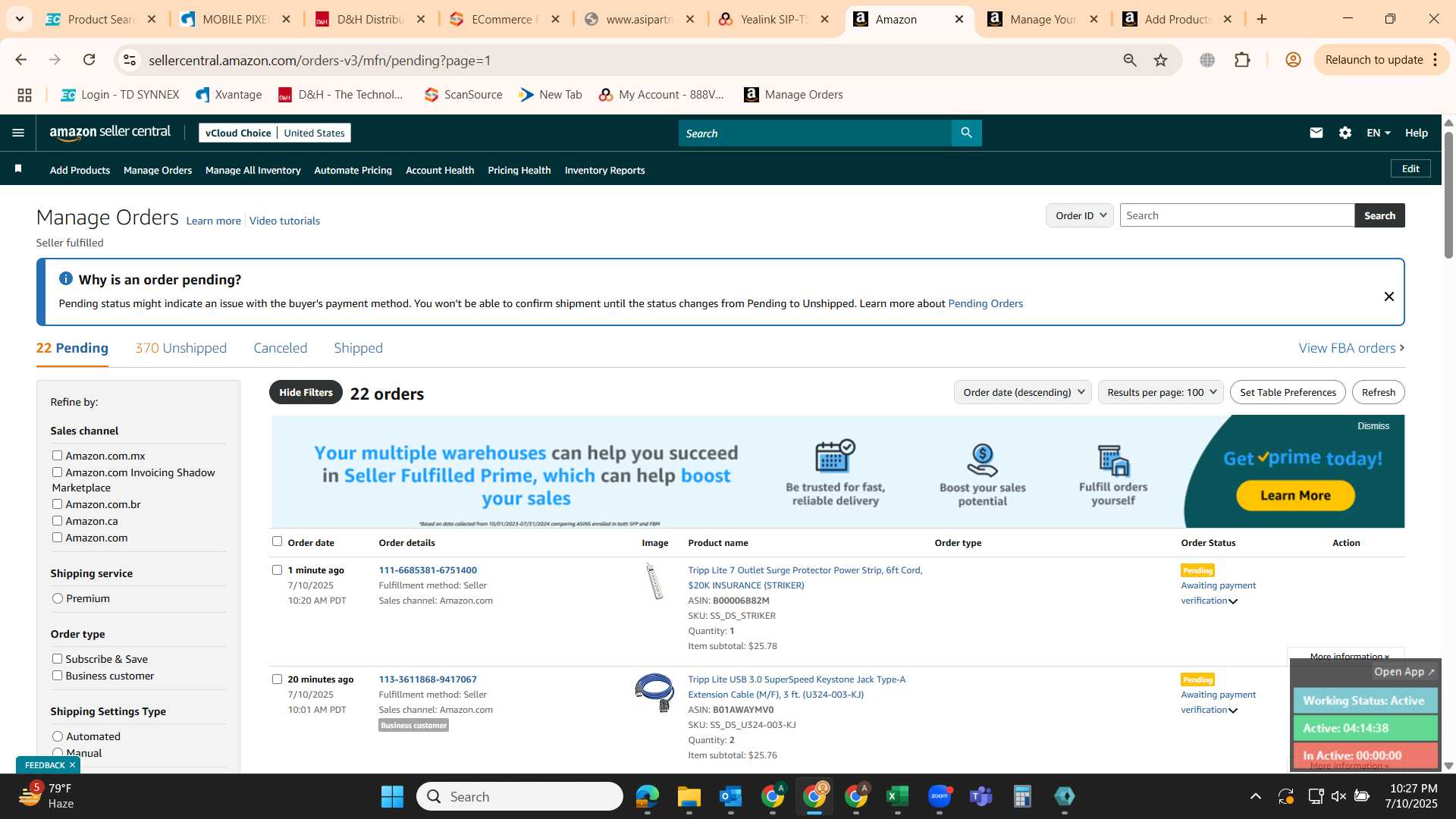Screen dimensions: 1456x819
Task: Reload the page with the browser refresh icon
Action: (89, 60)
